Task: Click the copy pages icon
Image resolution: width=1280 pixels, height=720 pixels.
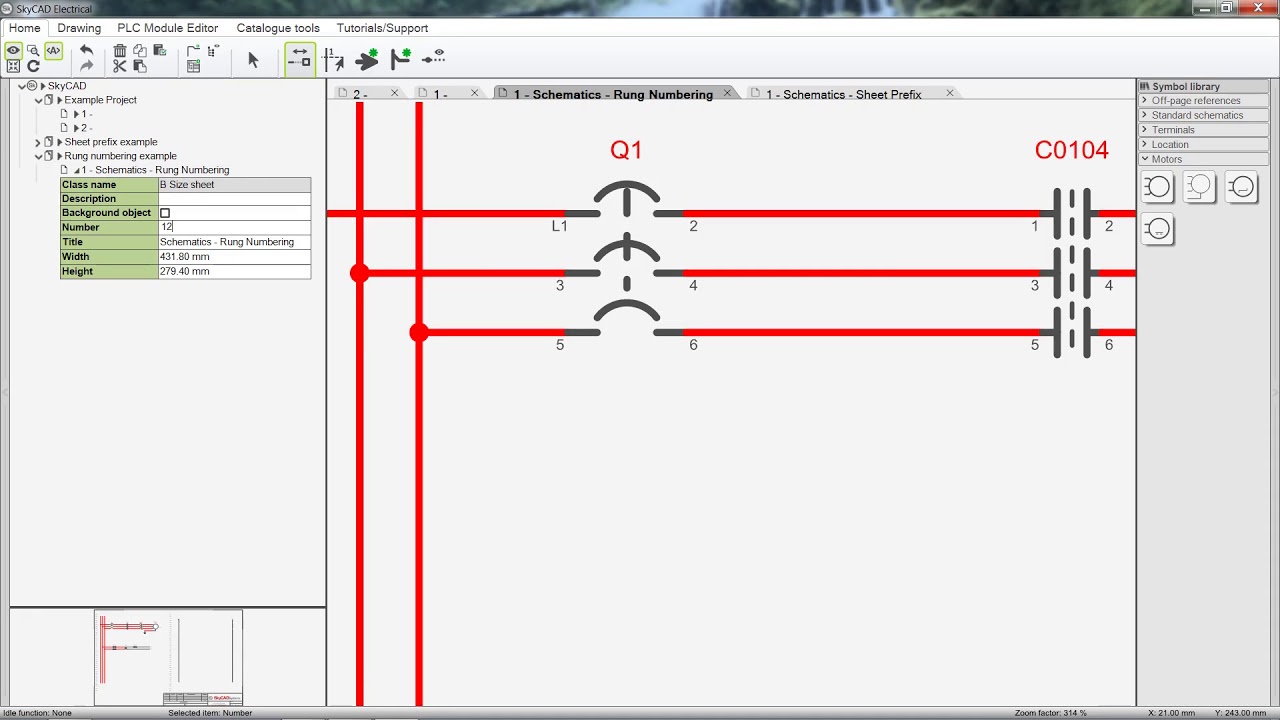Action: point(140,50)
